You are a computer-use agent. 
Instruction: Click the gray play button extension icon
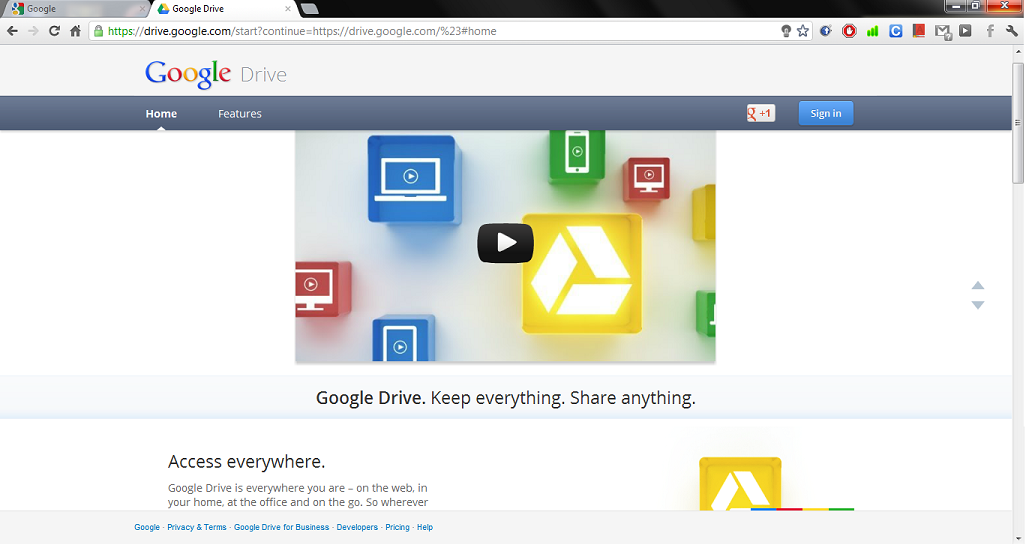coord(966,31)
